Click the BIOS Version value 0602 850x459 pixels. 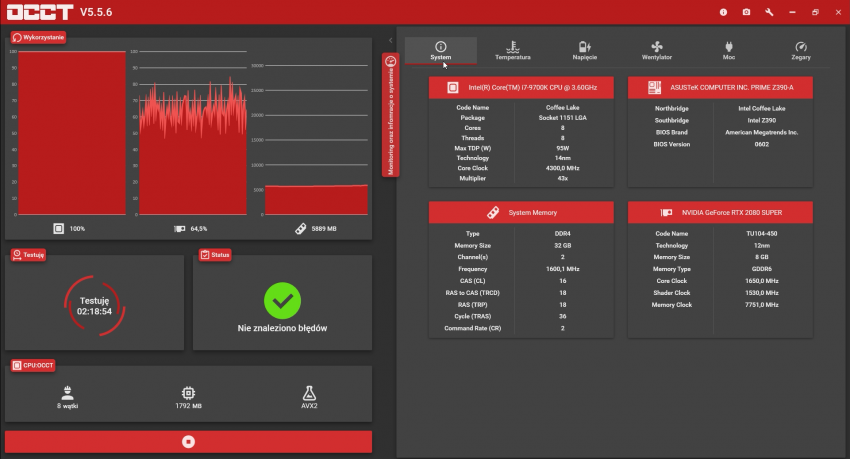(761, 144)
